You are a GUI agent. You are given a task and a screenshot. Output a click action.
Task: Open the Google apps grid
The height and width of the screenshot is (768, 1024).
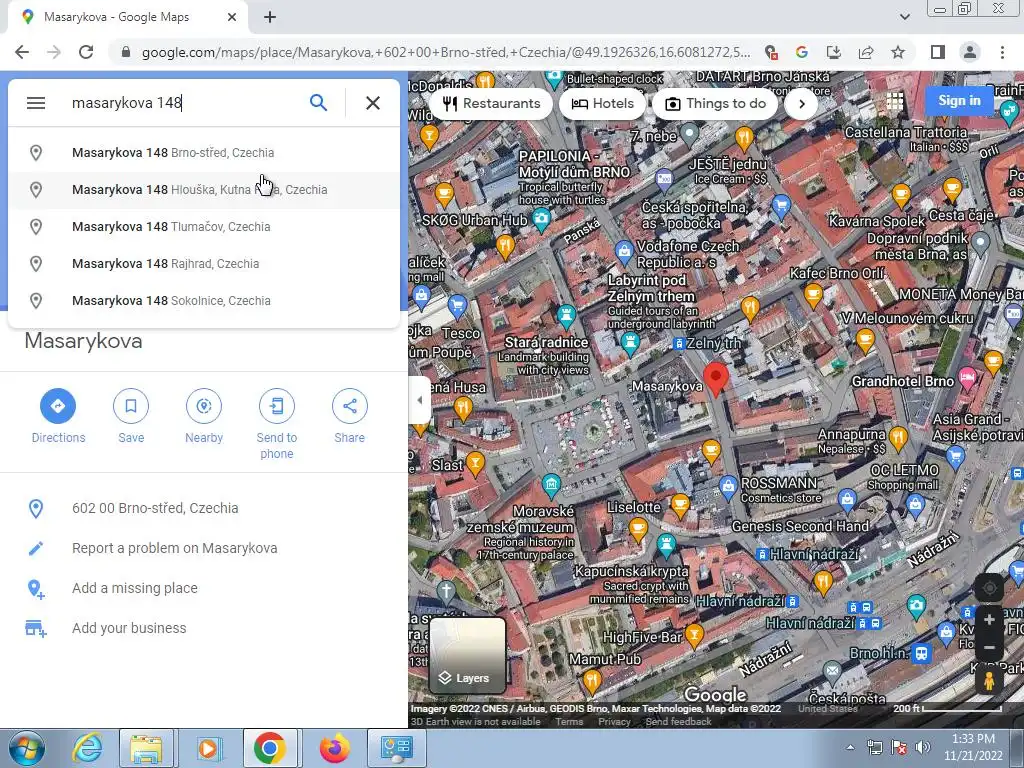(895, 101)
